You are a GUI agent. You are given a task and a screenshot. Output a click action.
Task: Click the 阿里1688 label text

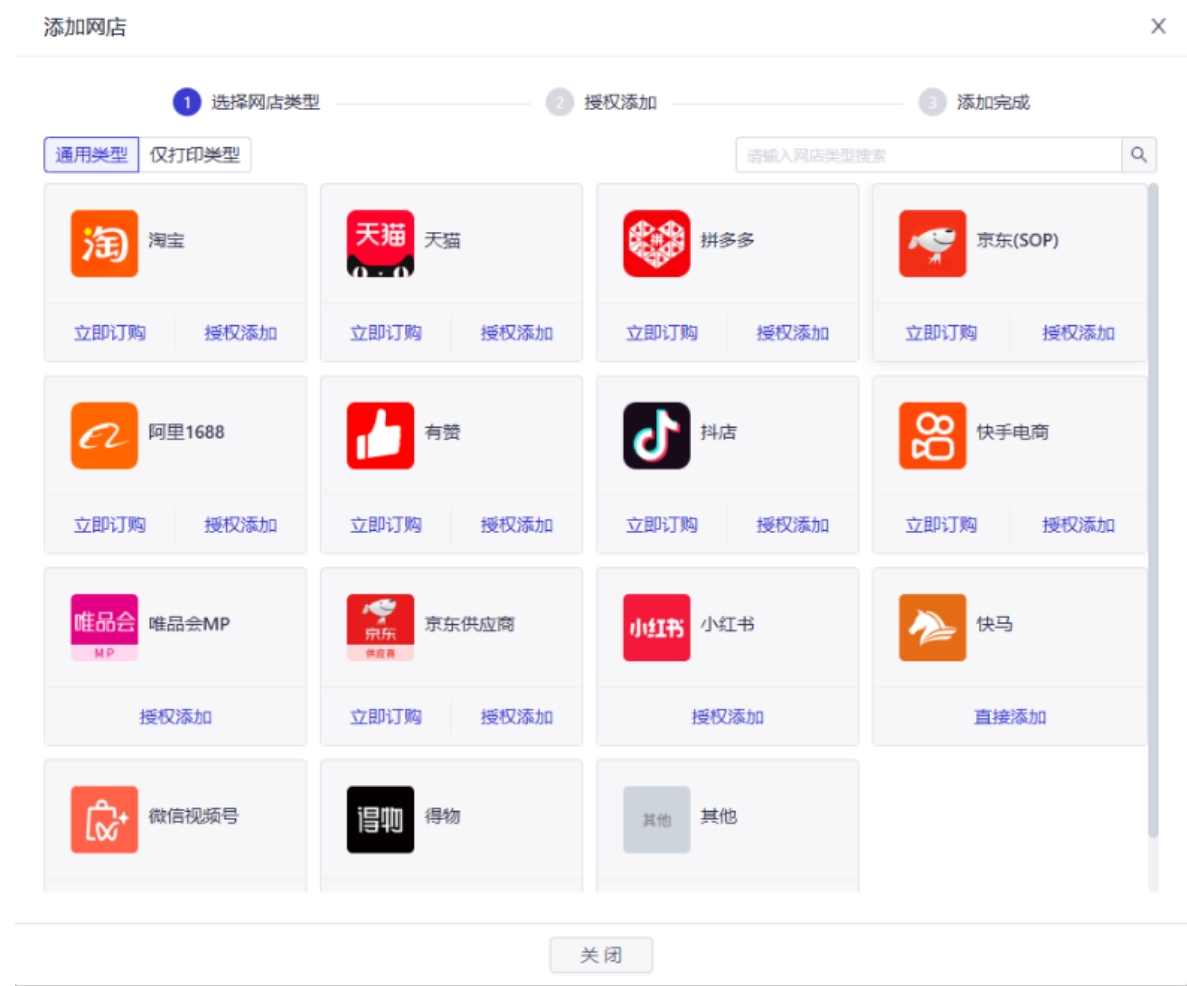(186, 432)
